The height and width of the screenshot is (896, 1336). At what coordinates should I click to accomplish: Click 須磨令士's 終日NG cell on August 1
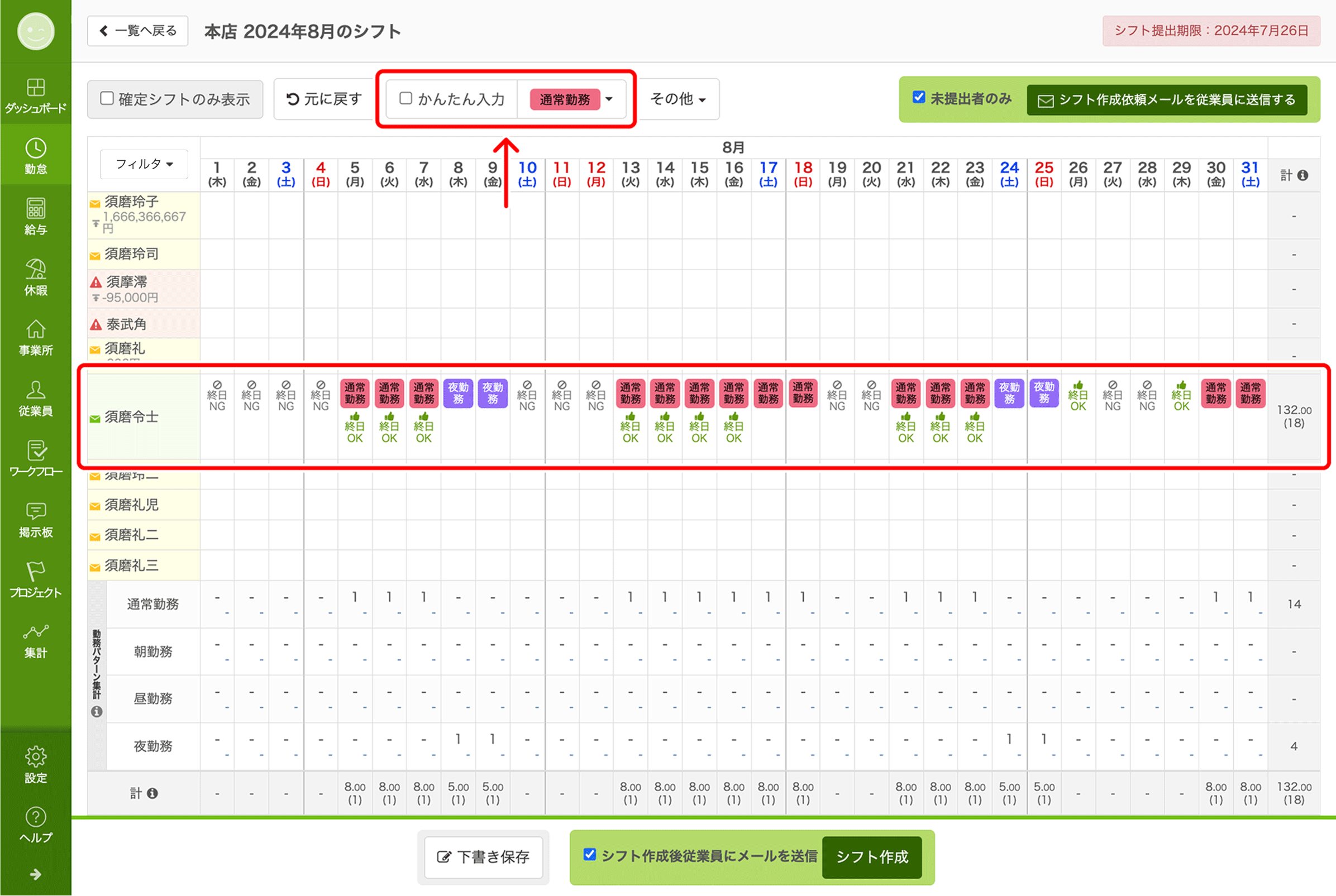pos(217,395)
